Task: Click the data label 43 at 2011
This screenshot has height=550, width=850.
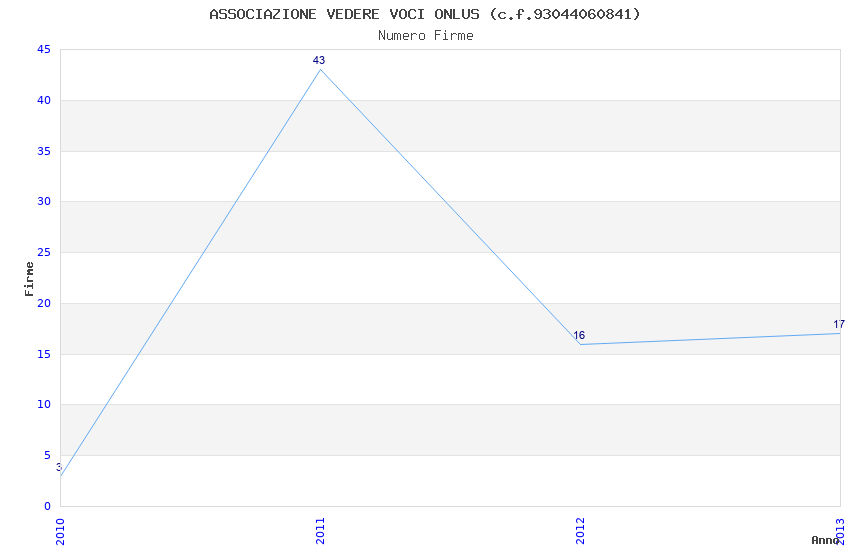Action: (x=319, y=60)
